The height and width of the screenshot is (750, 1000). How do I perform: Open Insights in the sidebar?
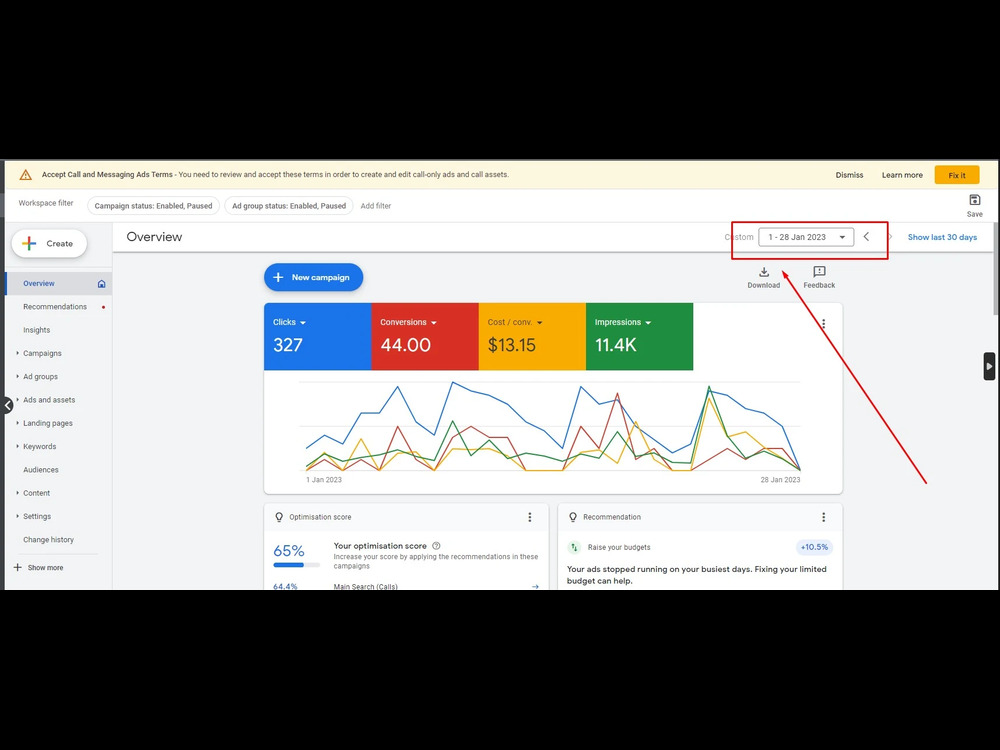click(36, 330)
